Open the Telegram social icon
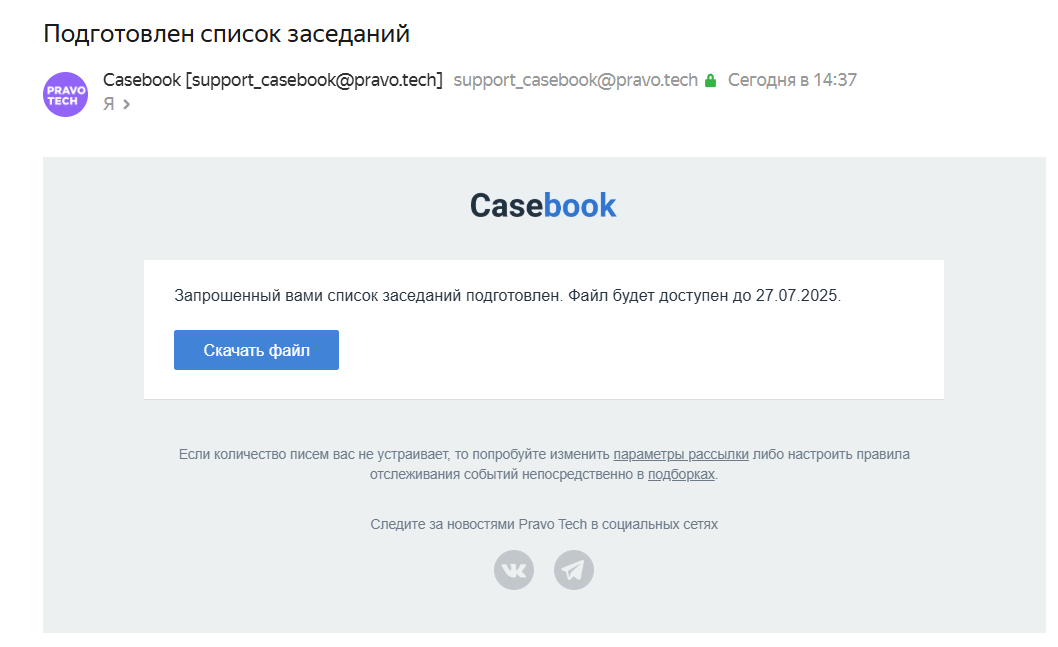Screen dimensions: 1058x647 (x=574, y=570)
